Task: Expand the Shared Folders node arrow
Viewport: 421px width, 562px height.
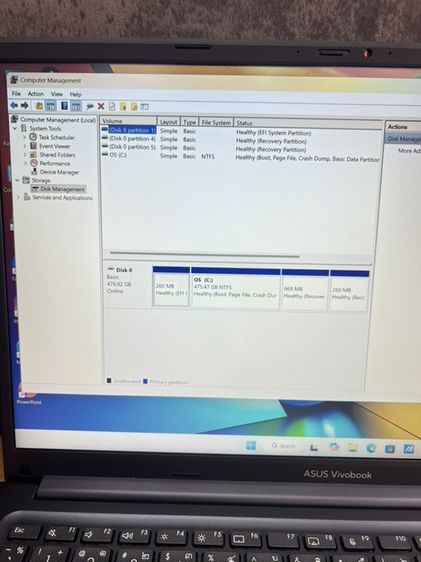Action: pos(25,154)
